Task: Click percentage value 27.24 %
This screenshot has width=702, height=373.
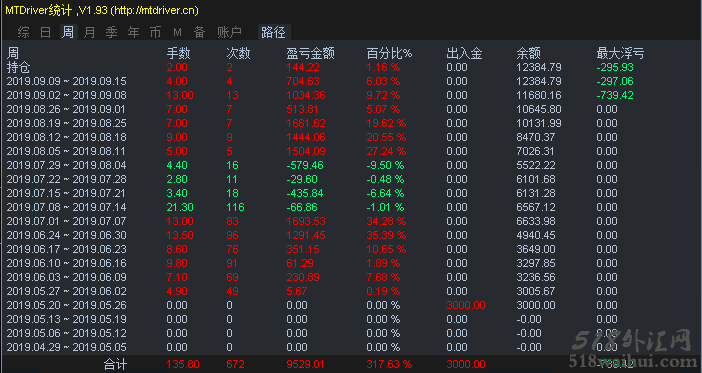Action: coord(386,151)
